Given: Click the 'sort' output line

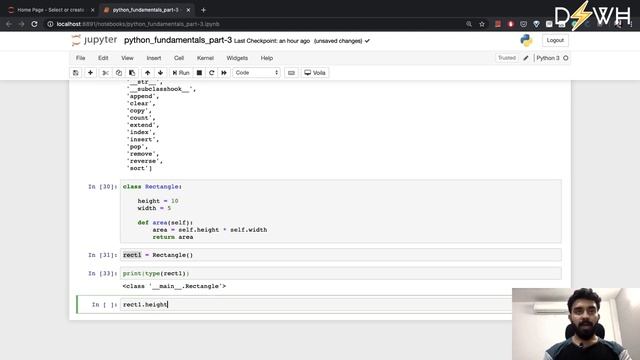Looking at the screenshot, I should 139,168.
